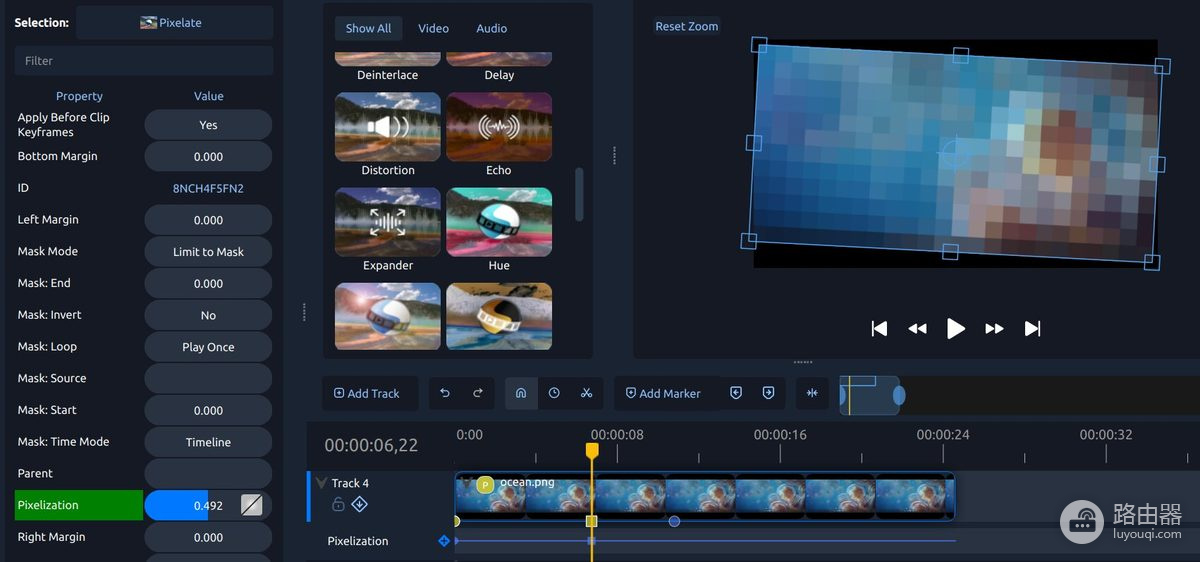Click the Right Margin 0.000 value
The height and width of the screenshot is (562, 1200).
point(208,537)
